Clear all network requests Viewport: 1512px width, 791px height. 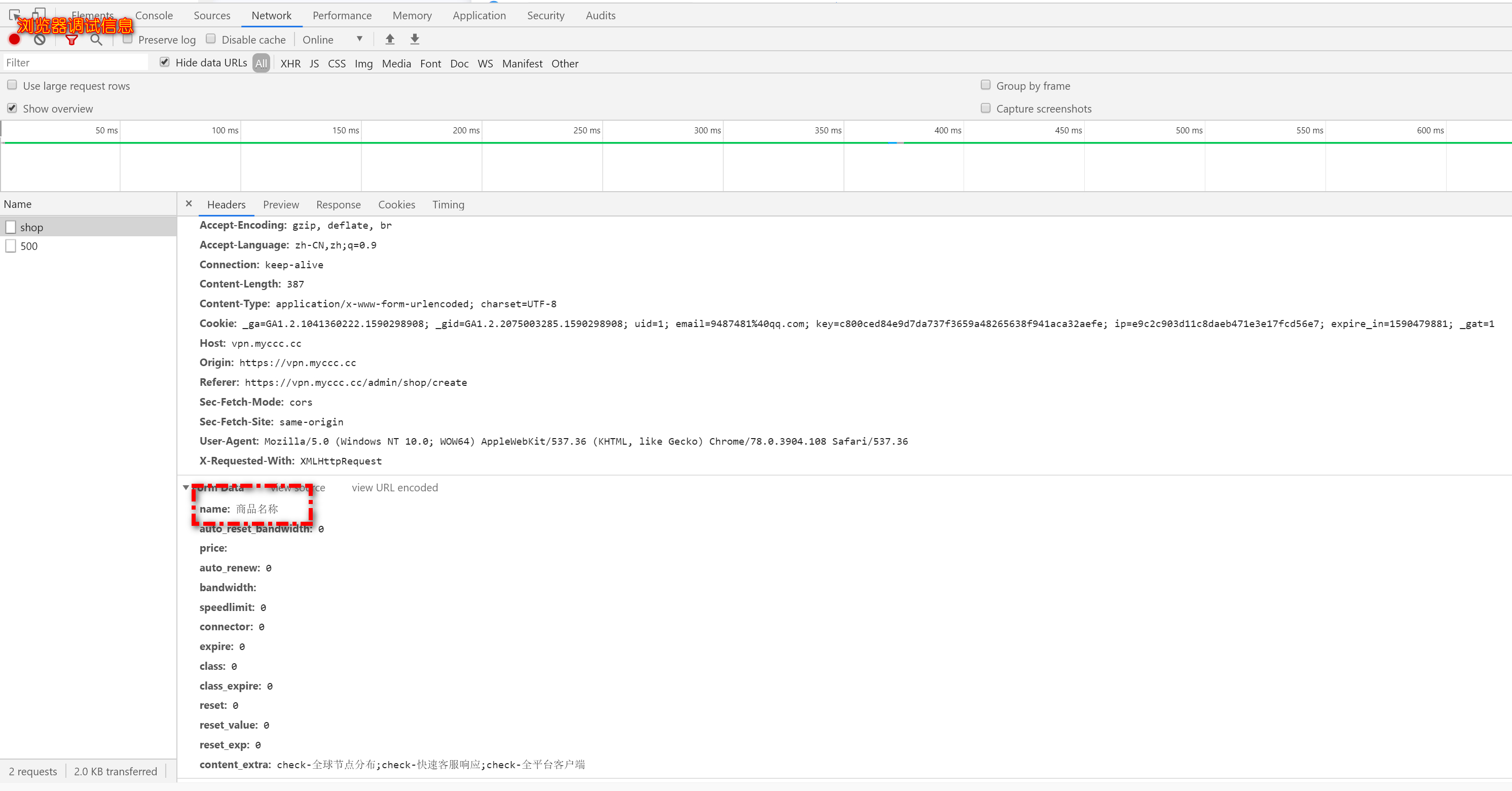[x=39, y=40]
